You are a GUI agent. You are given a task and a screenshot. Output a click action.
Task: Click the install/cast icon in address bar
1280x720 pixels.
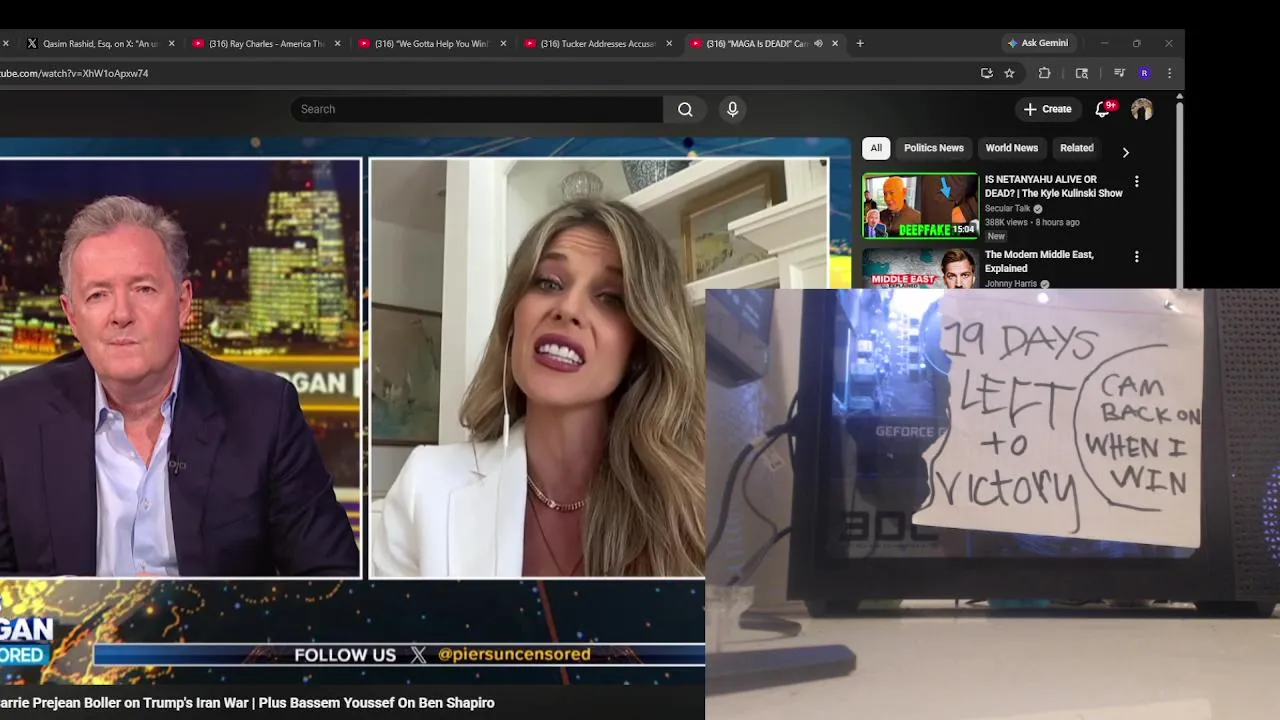point(987,73)
